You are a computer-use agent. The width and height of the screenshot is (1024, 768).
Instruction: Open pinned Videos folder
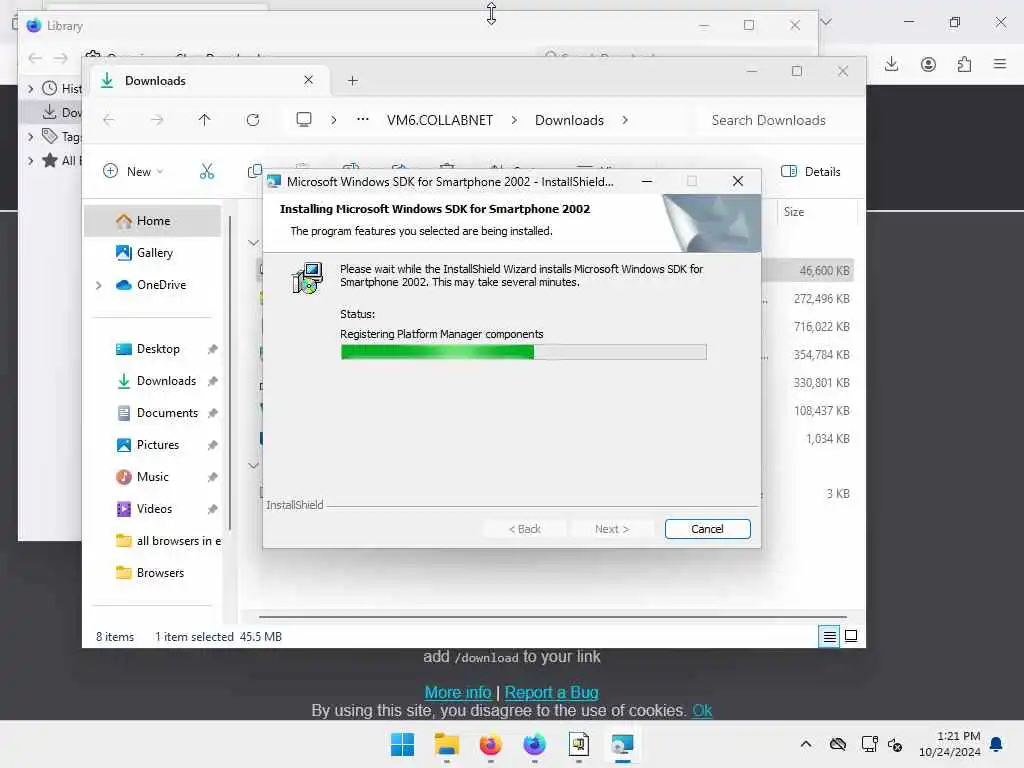(154, 509)
